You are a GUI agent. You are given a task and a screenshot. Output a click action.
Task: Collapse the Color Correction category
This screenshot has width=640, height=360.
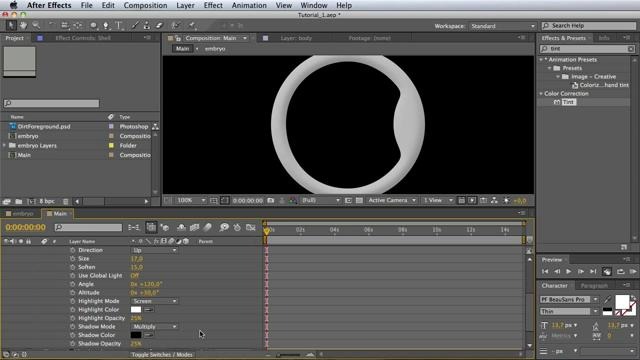[541, 93]
